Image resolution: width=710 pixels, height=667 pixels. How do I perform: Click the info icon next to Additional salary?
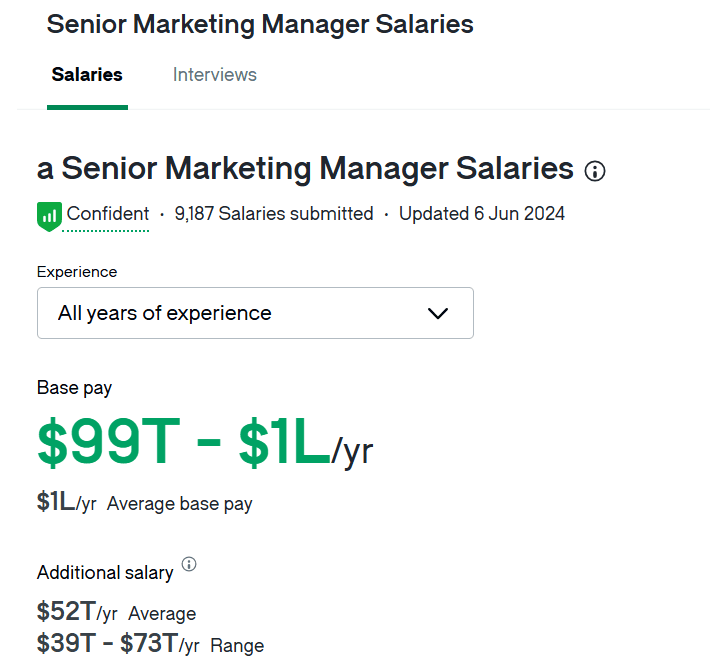click(x=189, y=565)
